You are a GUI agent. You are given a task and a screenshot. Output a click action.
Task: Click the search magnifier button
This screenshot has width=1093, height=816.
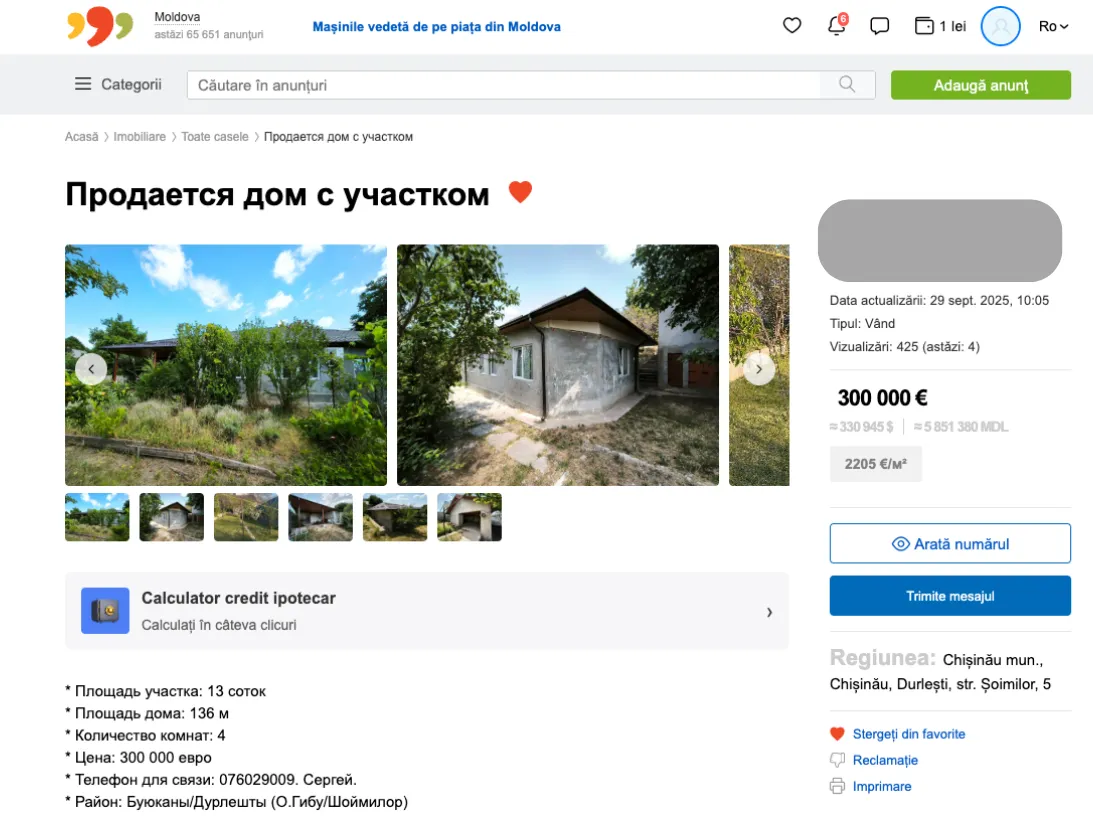coord(847,85)
